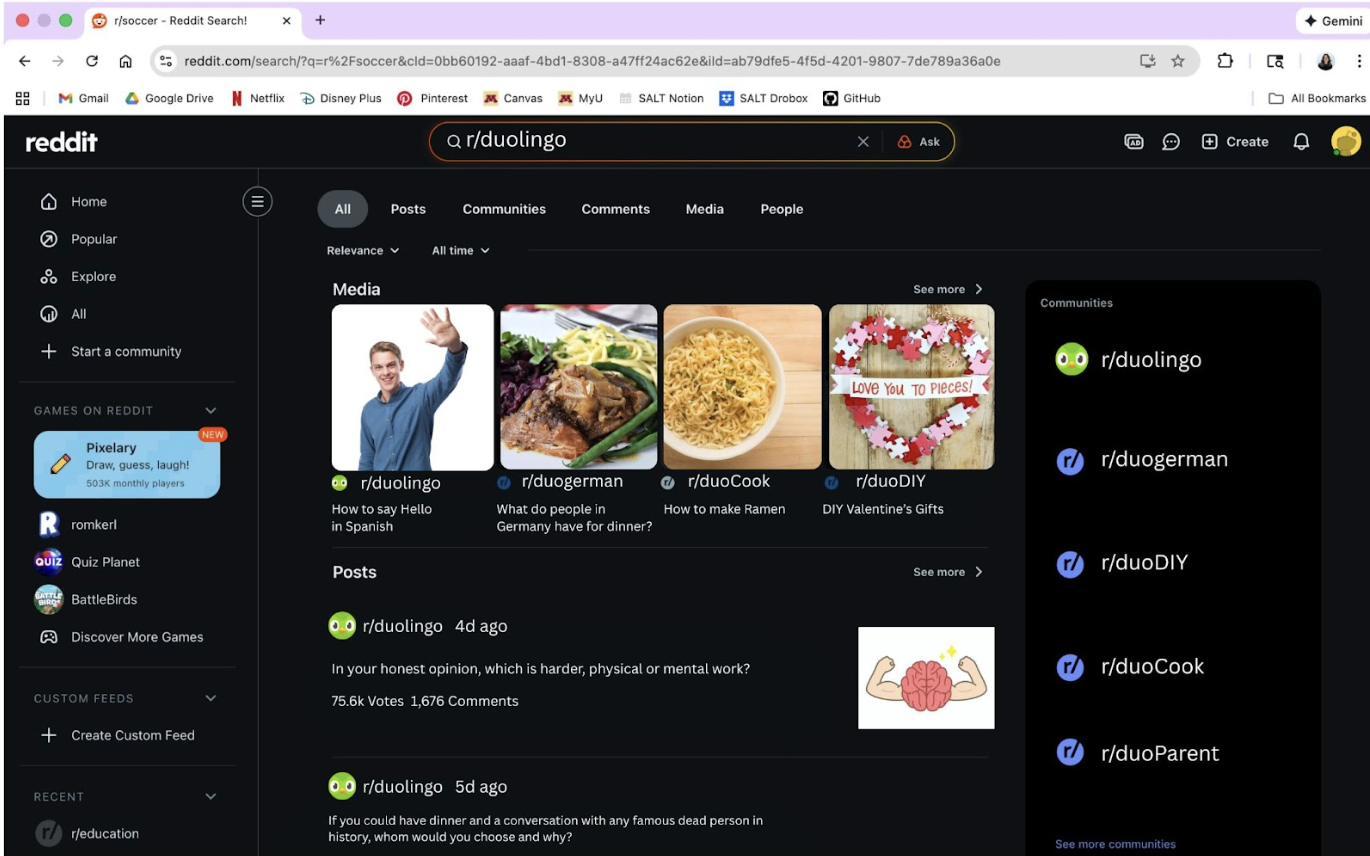Viewport: 1370px width, 856px height.
Task: Reload the page in browser
Action: (x=92, y=61)
